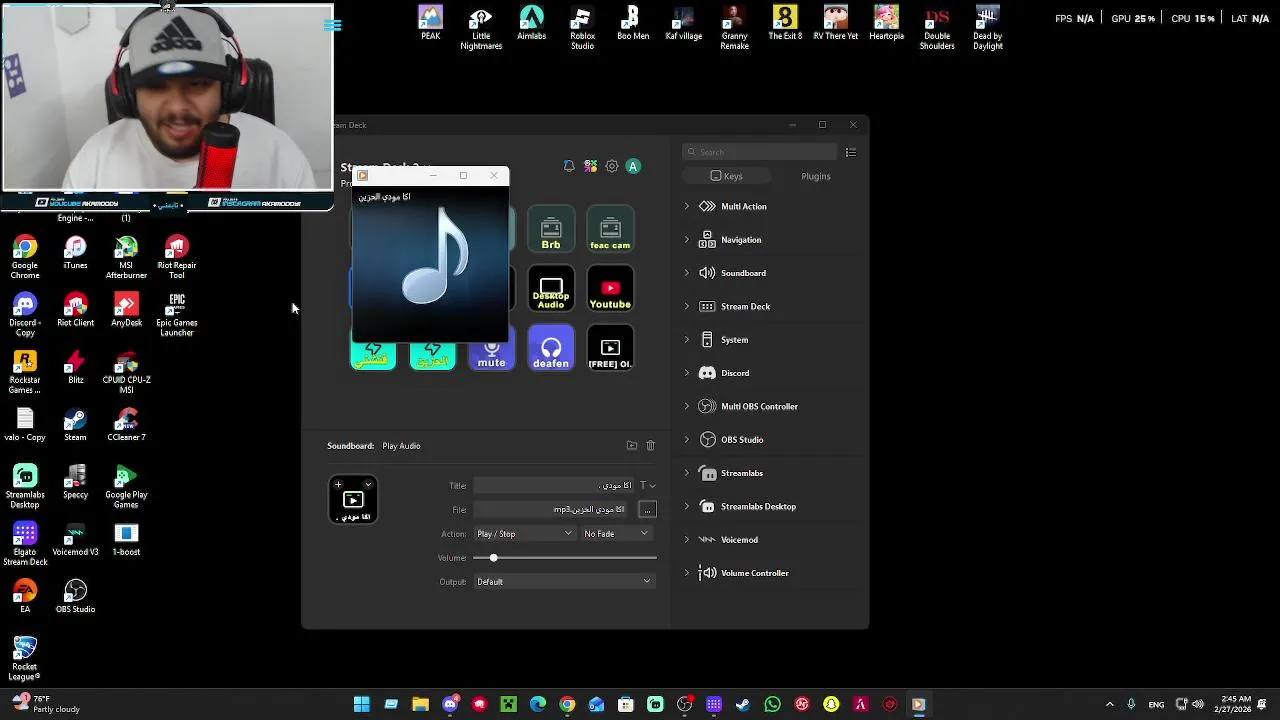Image resolution: width=1280 pixels, height=720 pixels.
Task: Open the green A profile avatar
Action: click(633, 166)
